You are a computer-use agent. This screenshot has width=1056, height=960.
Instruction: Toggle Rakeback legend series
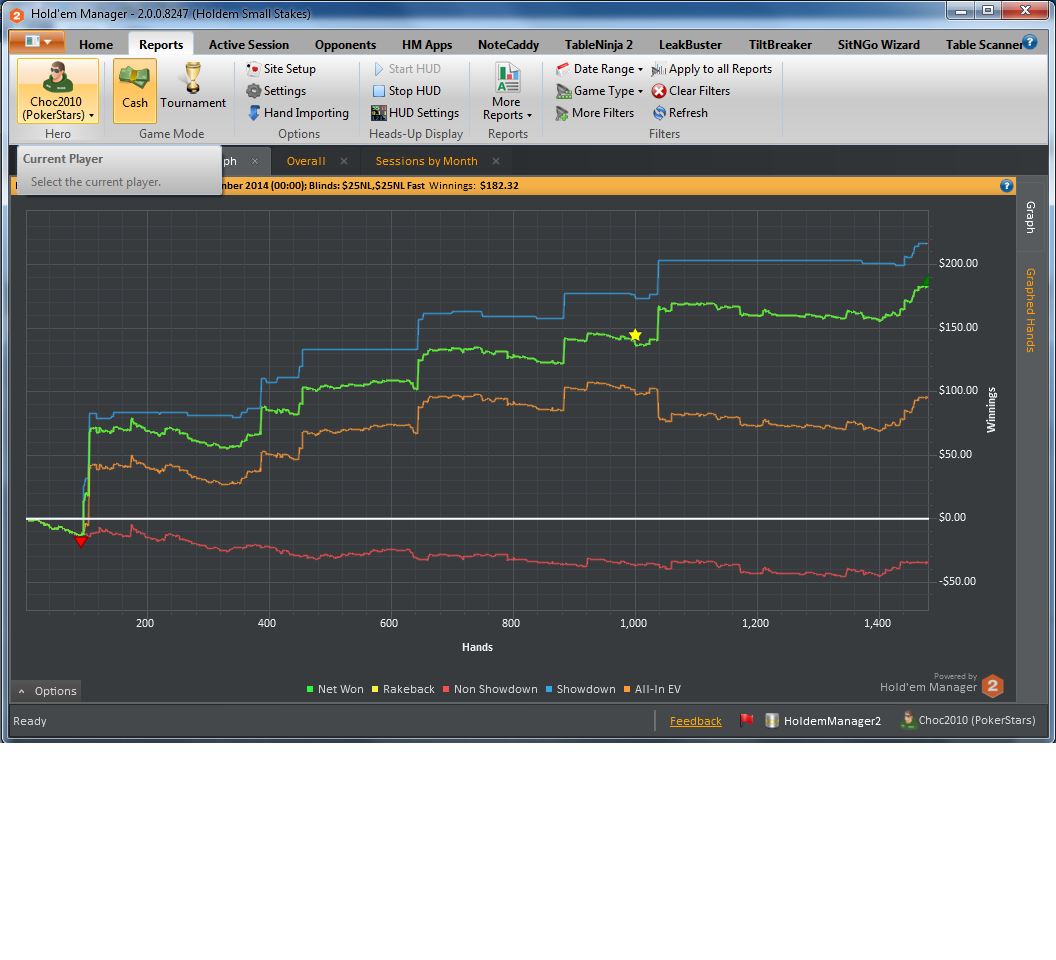(x=403, y=689)
